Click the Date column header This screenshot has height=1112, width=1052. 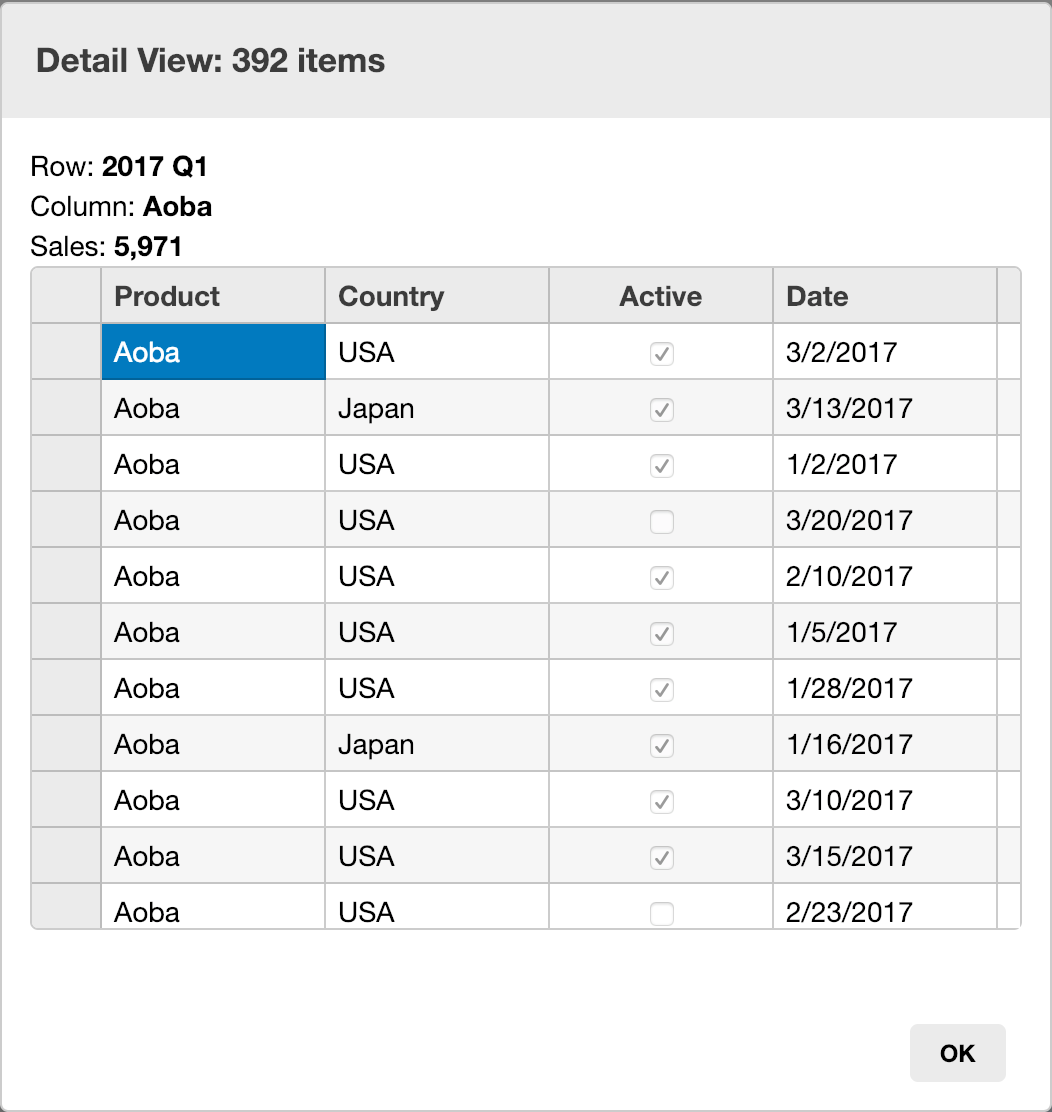point(884,296)
